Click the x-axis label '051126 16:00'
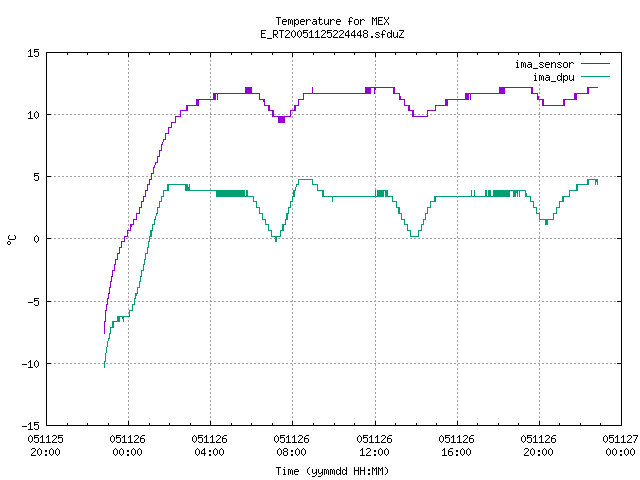This screenshot has width=640, height=480. (x=456, y=445)
